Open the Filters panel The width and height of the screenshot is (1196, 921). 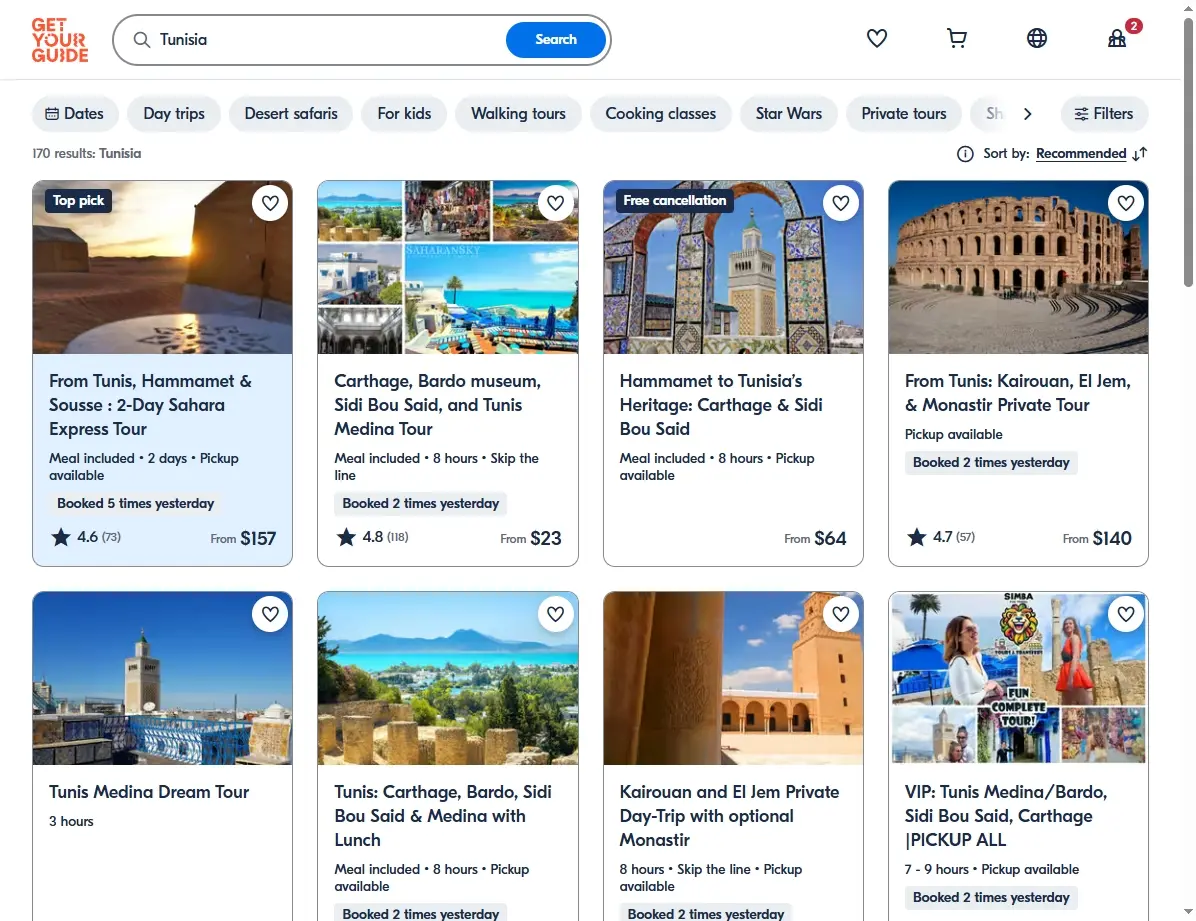[x=1104, y=114]
